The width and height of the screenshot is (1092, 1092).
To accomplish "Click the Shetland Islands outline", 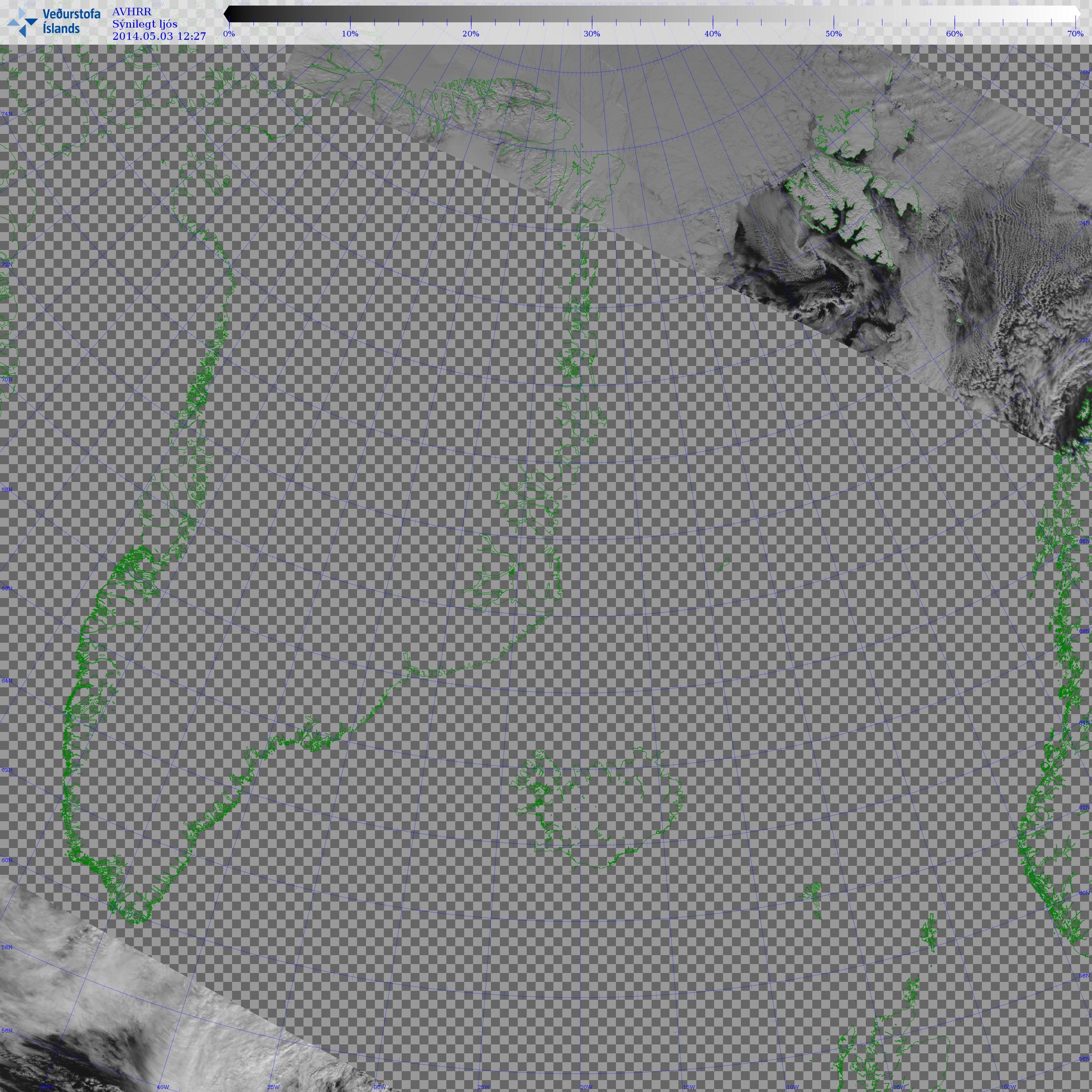I will [929, 932].
